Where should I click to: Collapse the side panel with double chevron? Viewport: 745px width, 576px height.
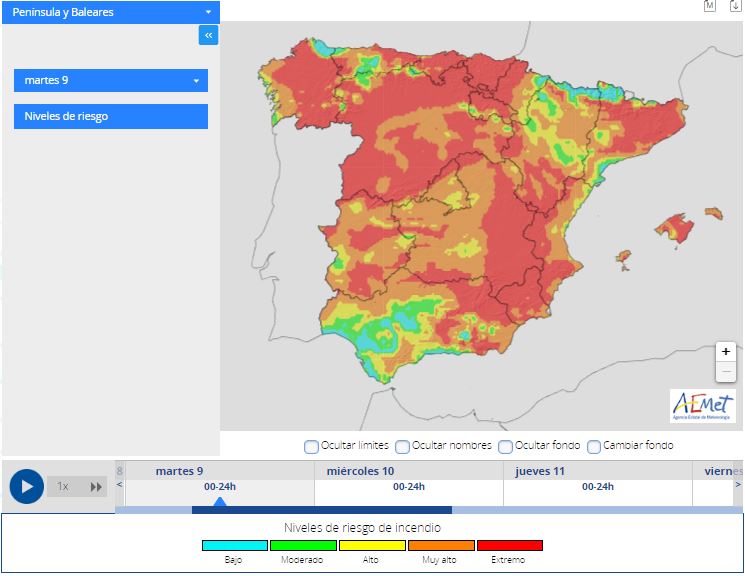pyautogui.click(x=208, y=35)
